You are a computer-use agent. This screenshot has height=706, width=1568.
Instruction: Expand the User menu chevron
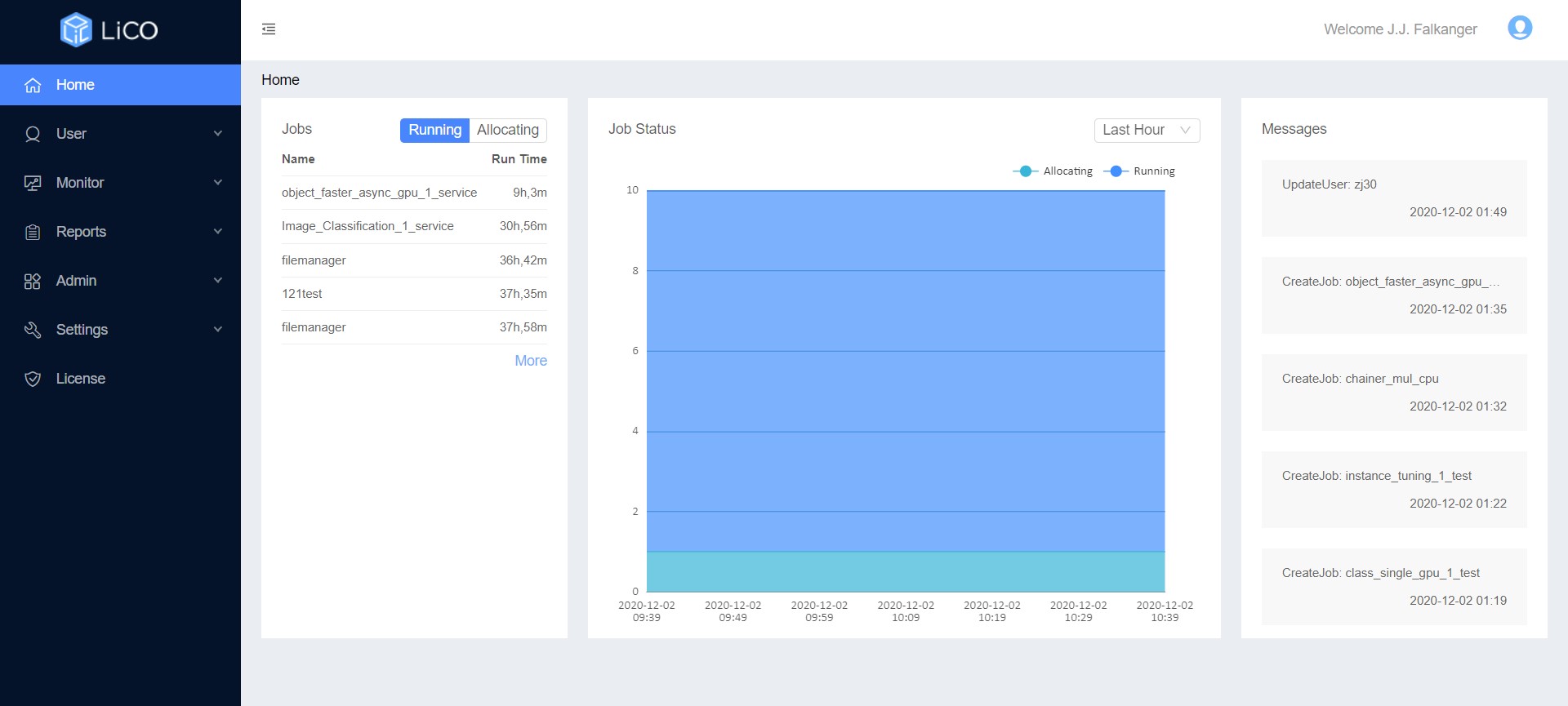217,134
